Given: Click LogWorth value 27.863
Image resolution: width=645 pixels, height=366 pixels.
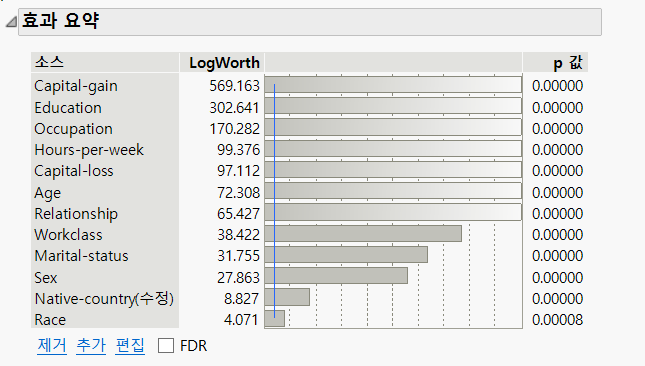Looking at the screenshot, I should click(x=239, y=277).
